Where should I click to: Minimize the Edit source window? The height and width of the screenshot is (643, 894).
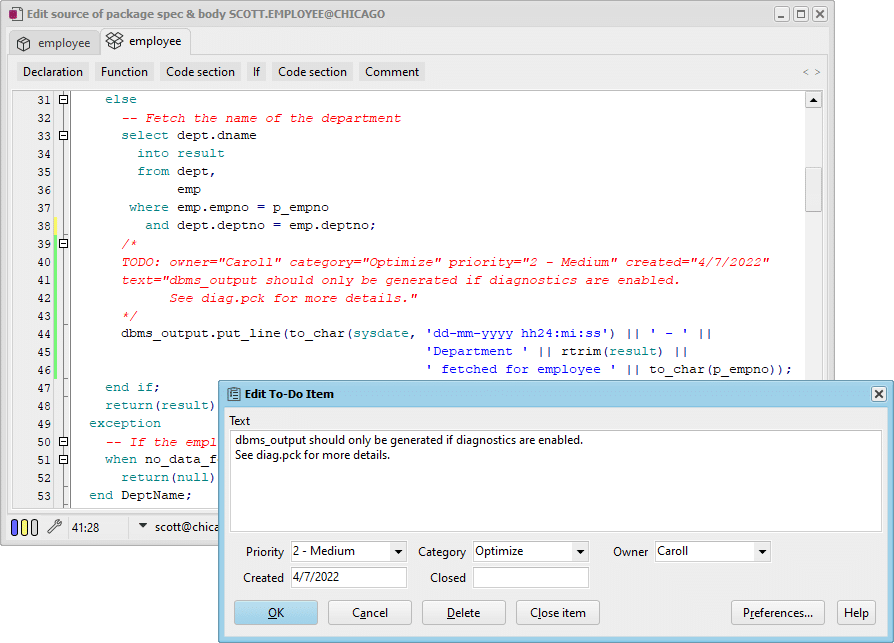[x=782, y=14]
